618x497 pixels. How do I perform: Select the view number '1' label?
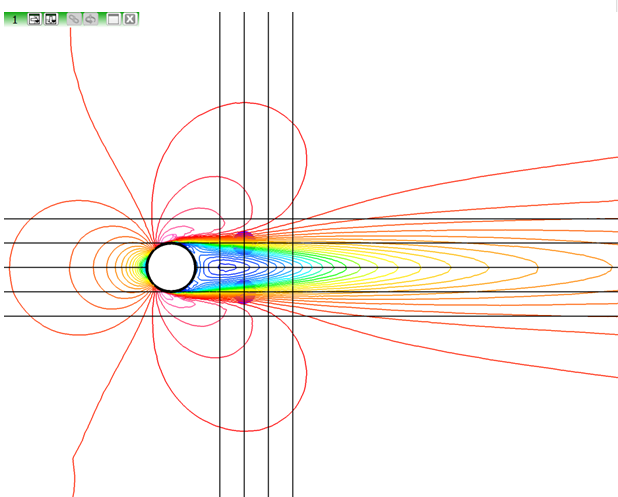point(15,19)
